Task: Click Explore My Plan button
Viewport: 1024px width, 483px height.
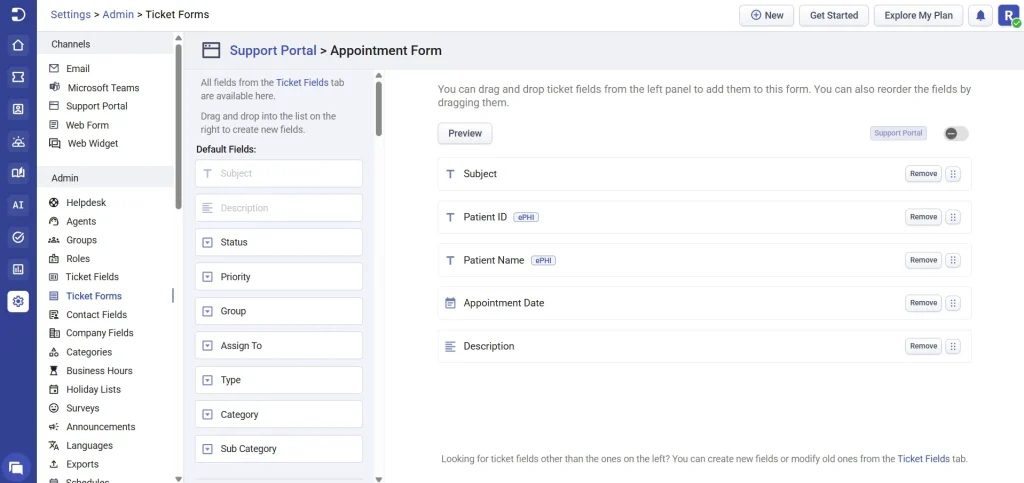Action: pyautogui.click(x=918, y=16)
